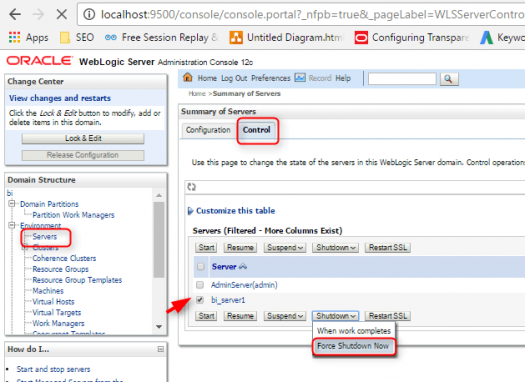The image size is (525, 382).
Task: Click the lower Start button
Action: 206,316
